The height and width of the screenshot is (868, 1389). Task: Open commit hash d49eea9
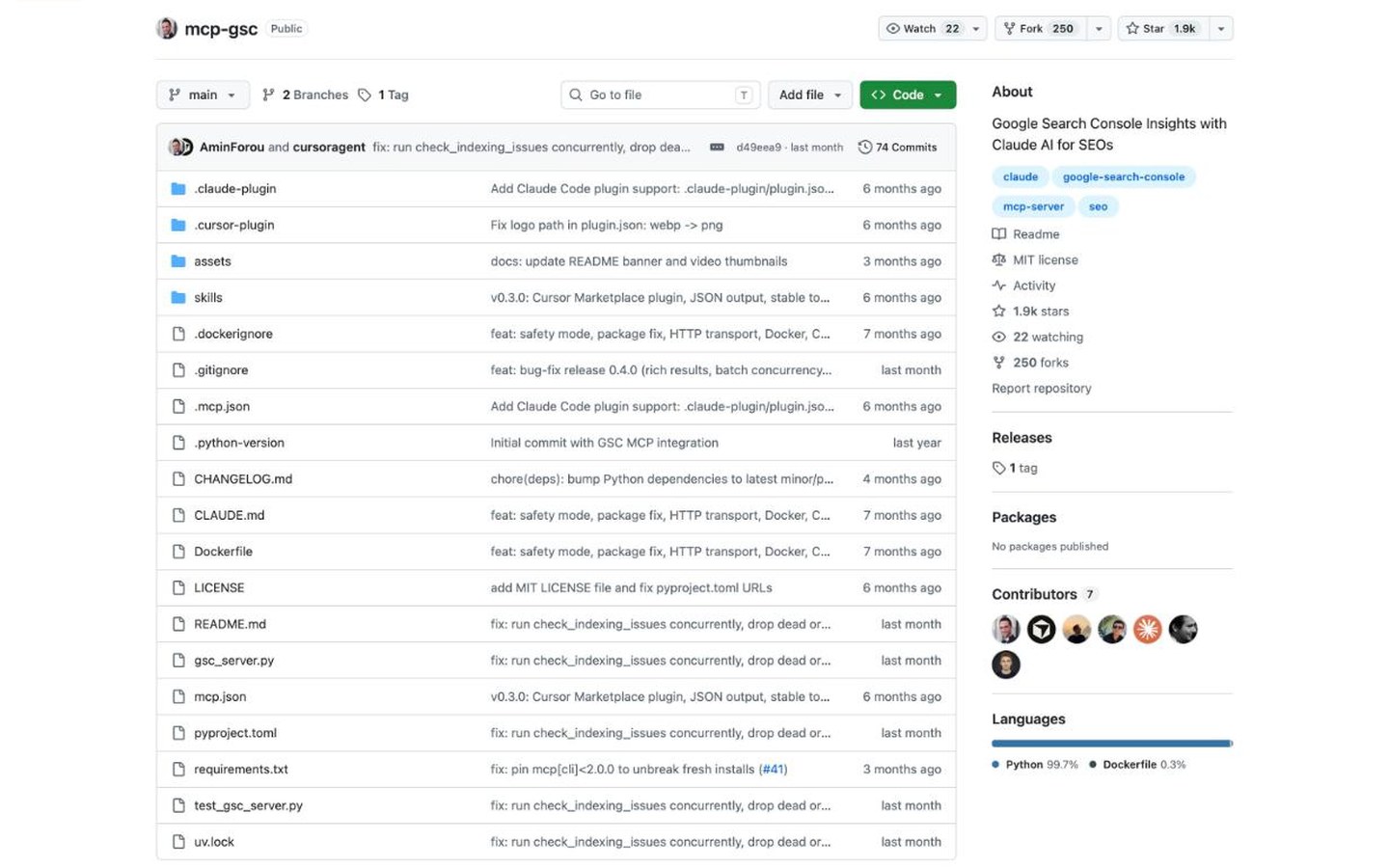click(758, 148)
